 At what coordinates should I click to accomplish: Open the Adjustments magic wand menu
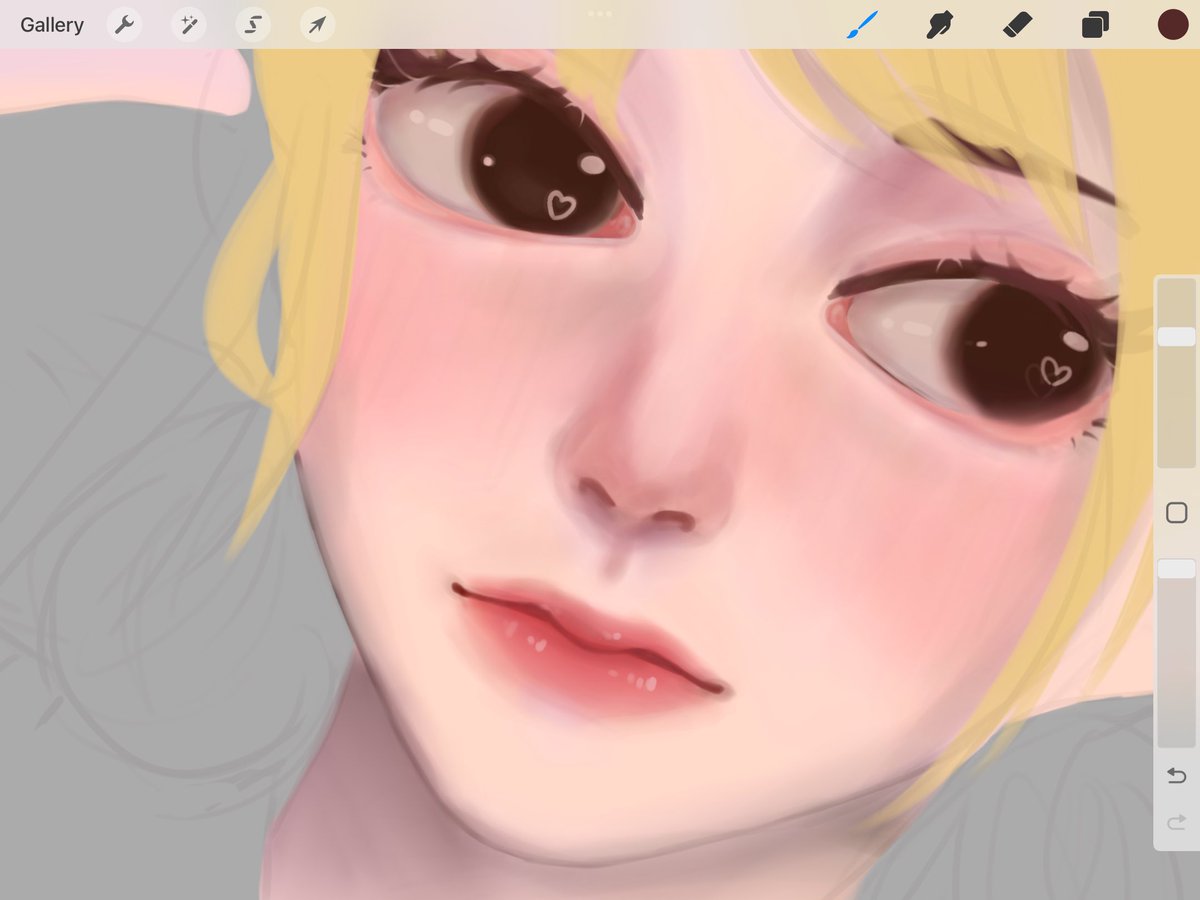188,25
